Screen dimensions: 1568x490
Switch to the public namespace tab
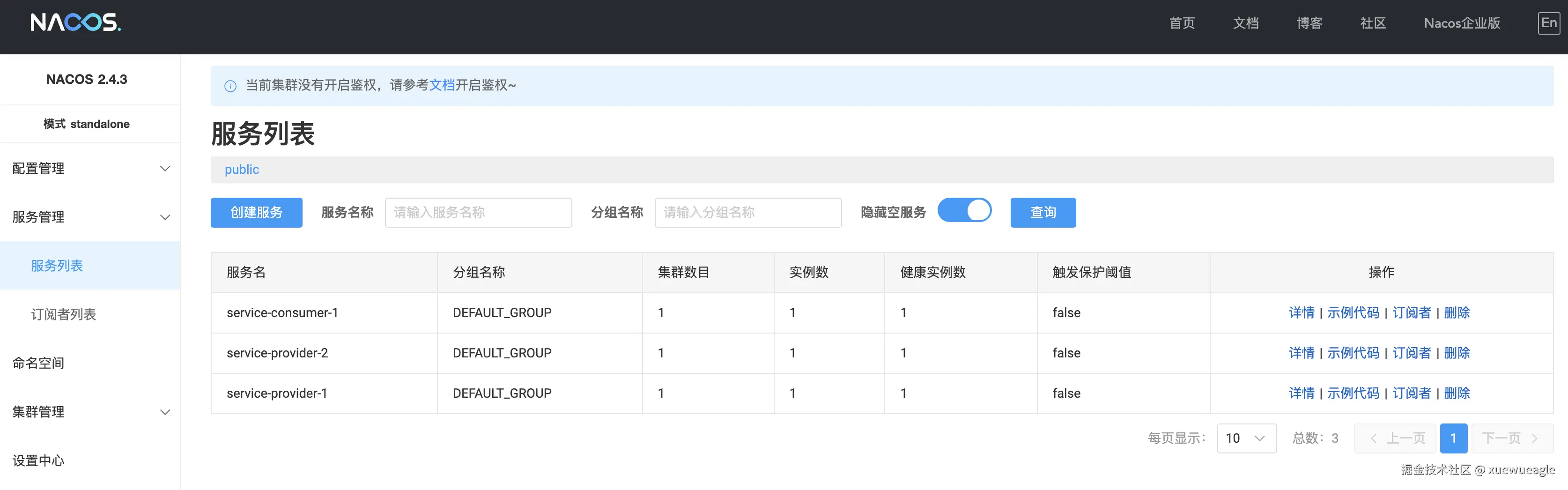click(x=241, y=169)
